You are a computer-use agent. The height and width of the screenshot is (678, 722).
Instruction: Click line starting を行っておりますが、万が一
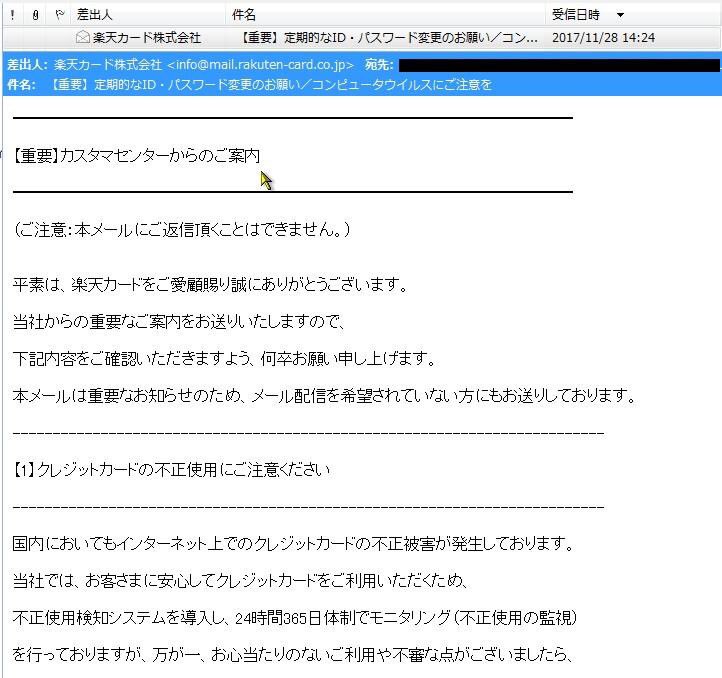tap(292, 654)
